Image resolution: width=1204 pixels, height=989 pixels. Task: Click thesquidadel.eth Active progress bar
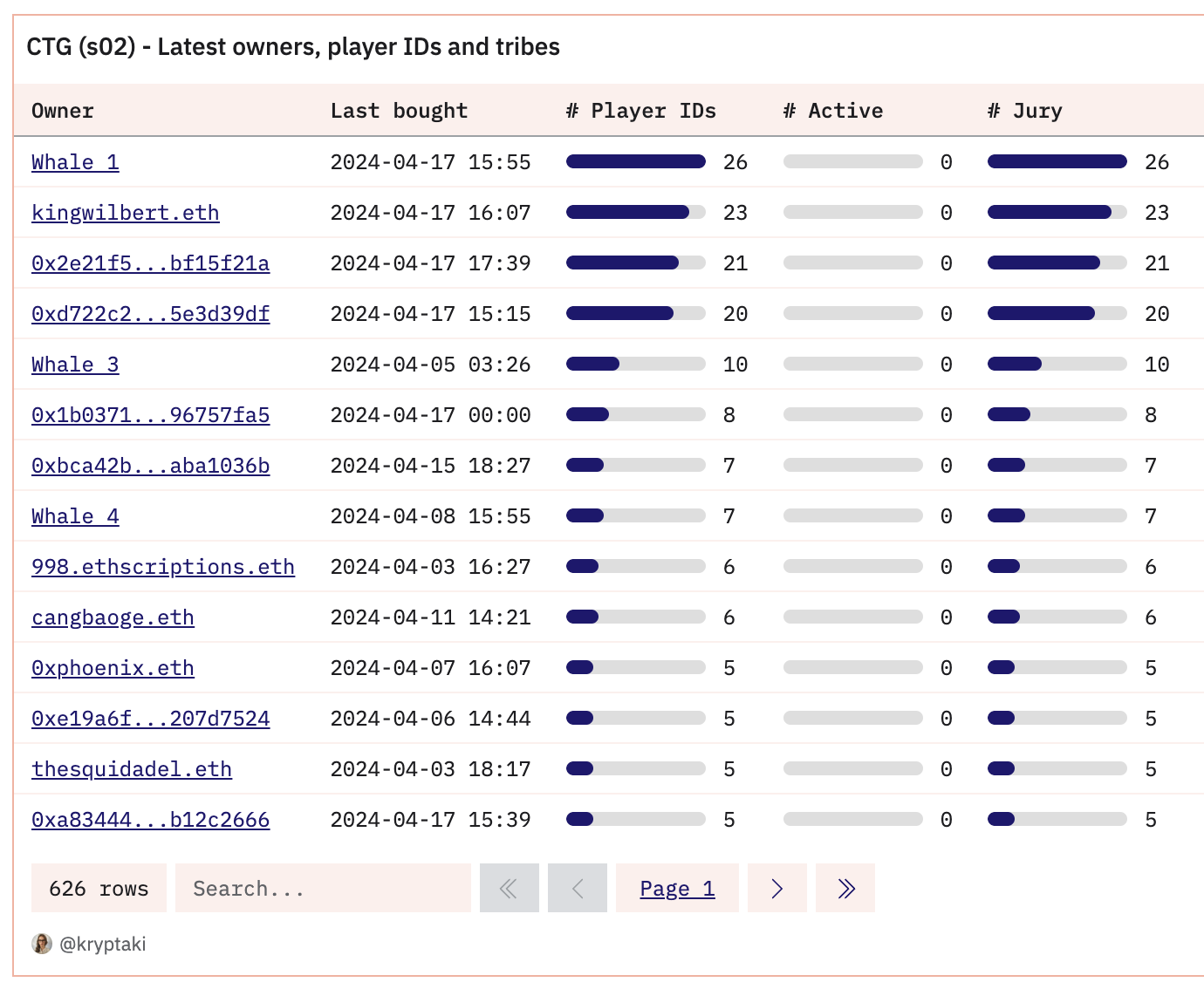(x=853, y=768)
